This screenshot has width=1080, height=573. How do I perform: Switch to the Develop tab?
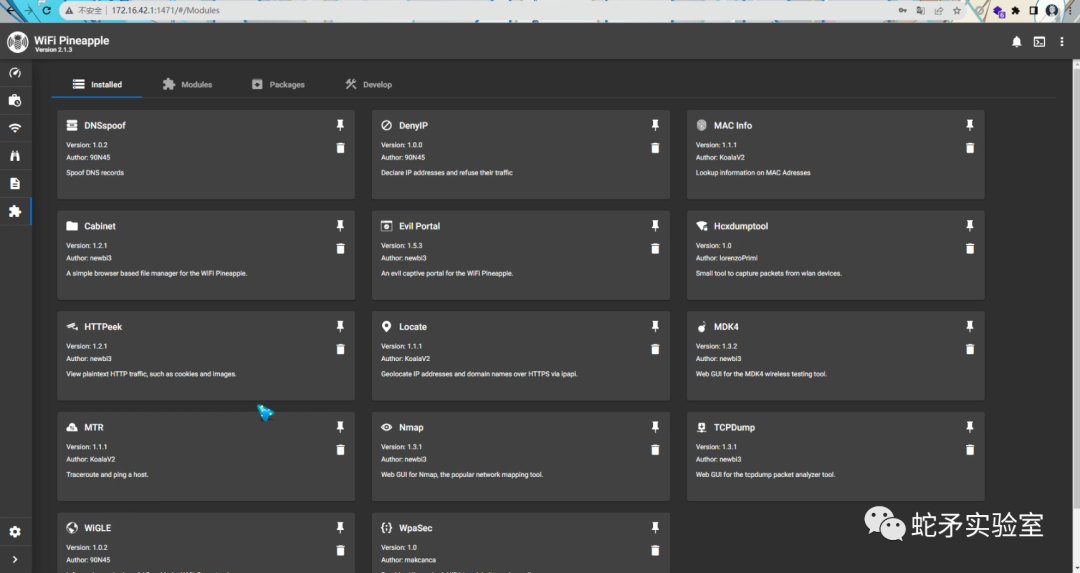(368, 84)
